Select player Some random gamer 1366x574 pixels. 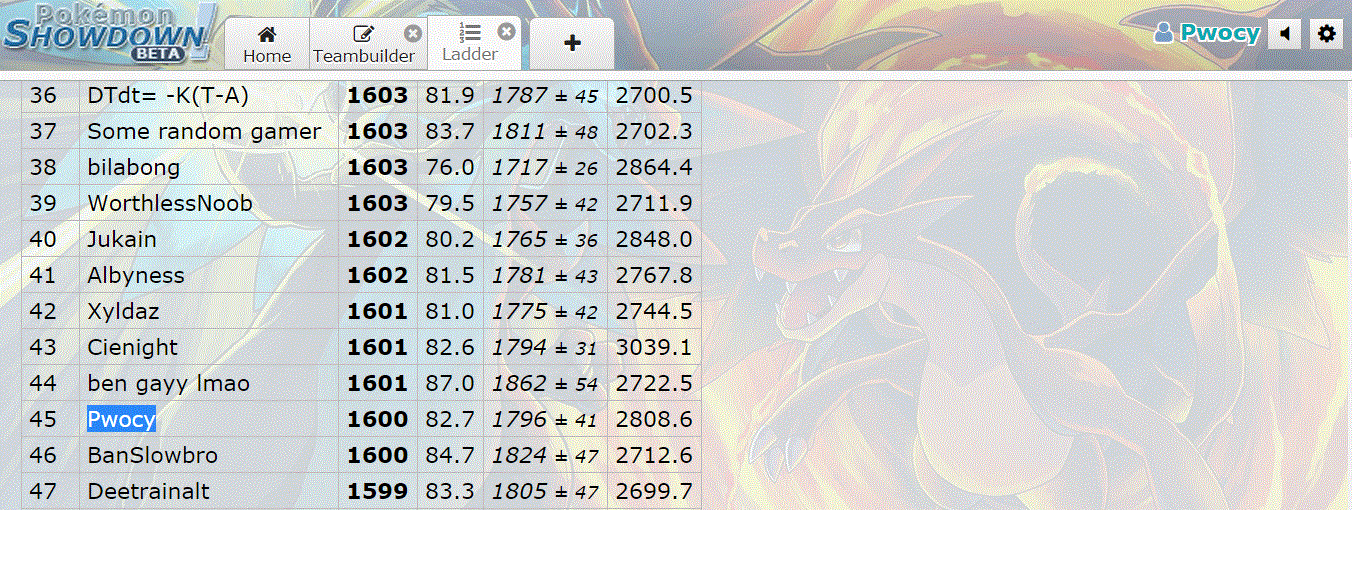tap(204, 132)
